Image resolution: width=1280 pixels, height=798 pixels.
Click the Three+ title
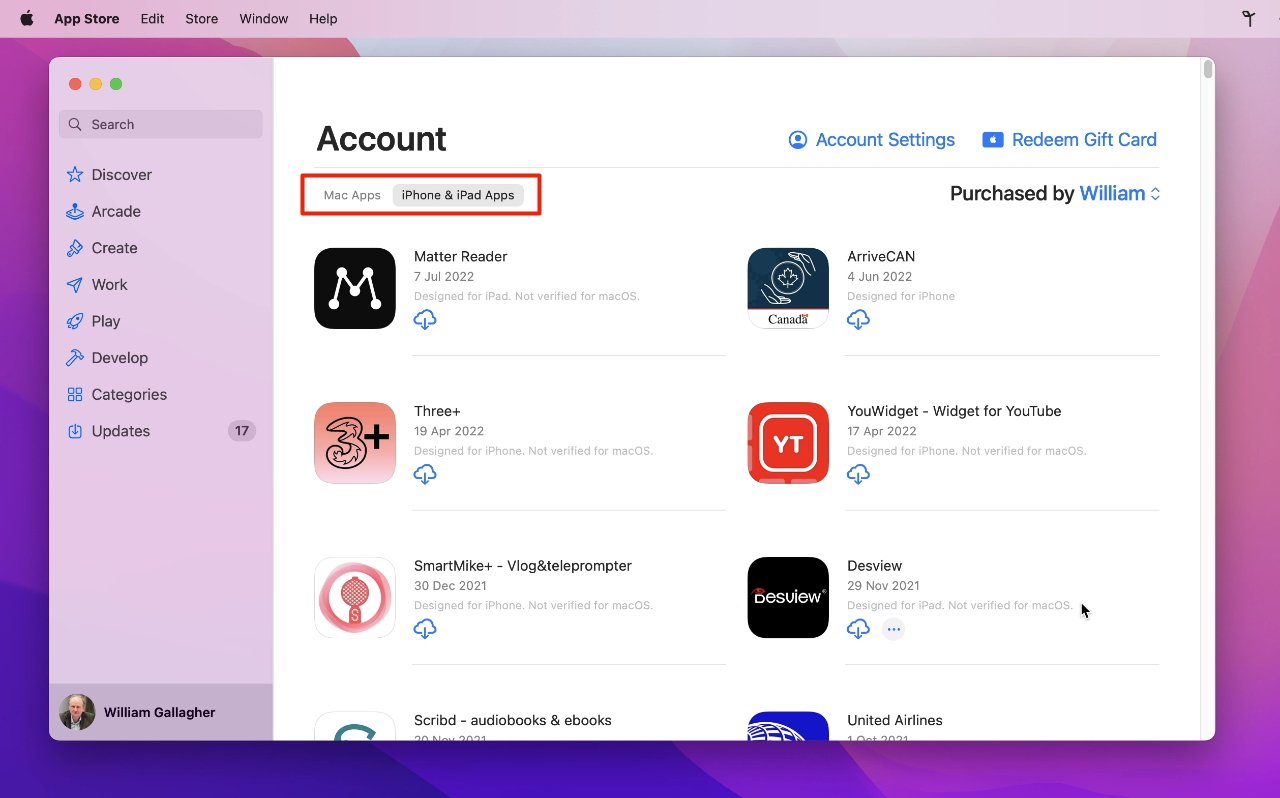coord(436,411)
